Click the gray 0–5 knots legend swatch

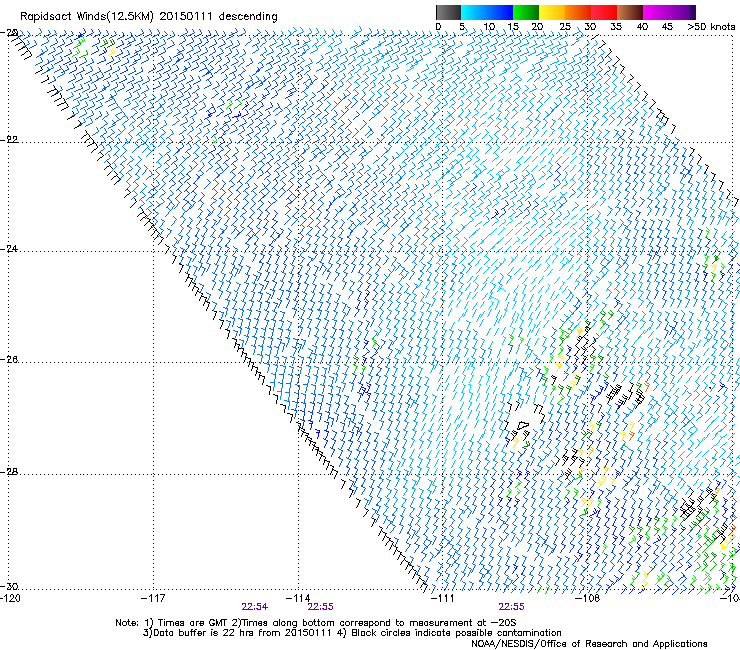(x=449, y=12)
